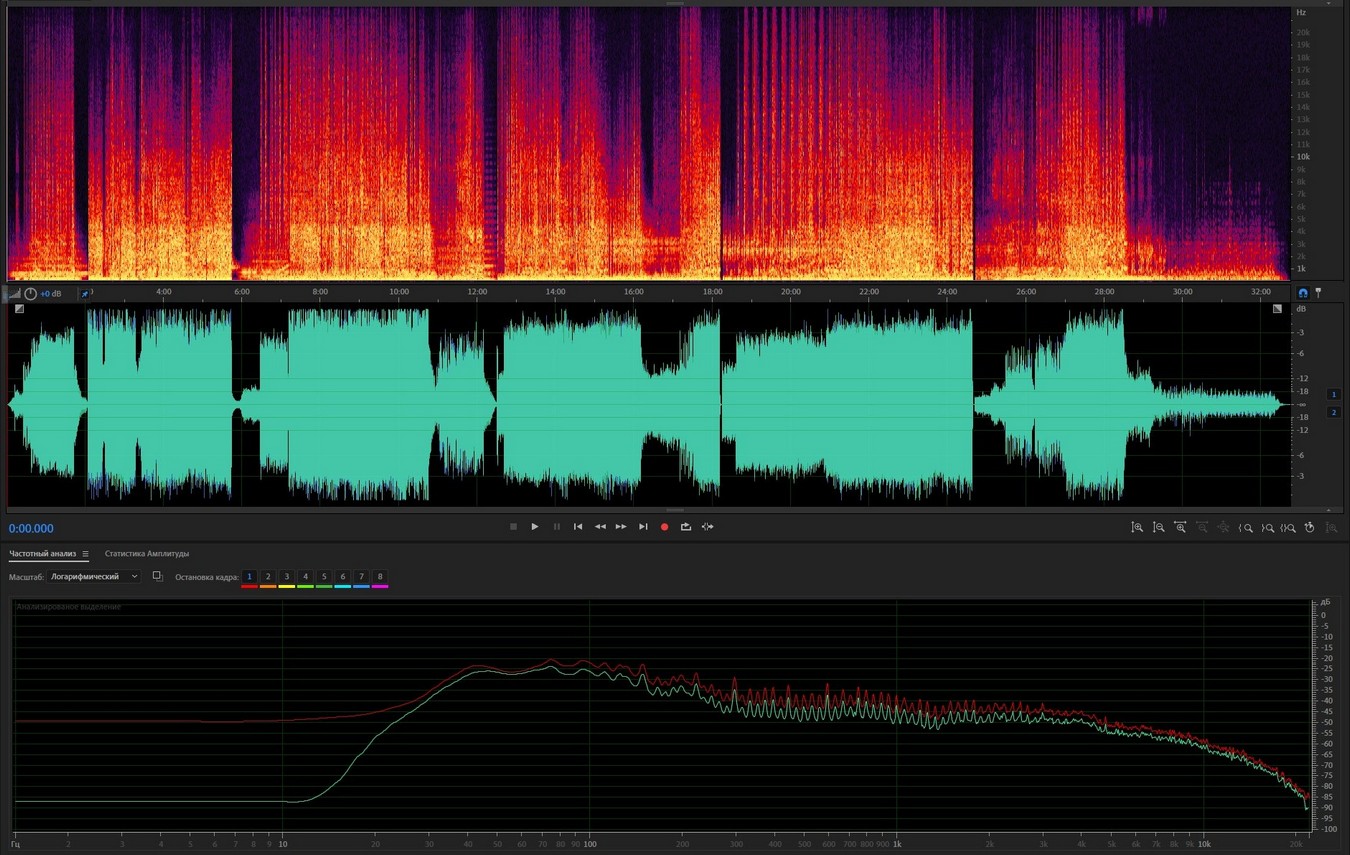Select the Частотный анализ tab
The width and height of the screenshot is (1350, 855).
42,554
